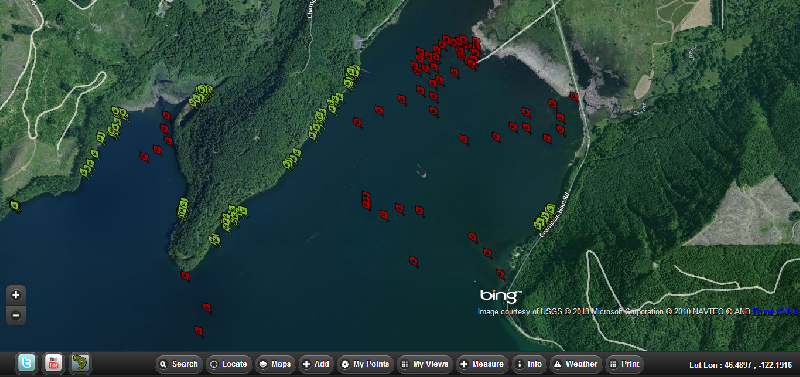Open the Search tool

click(179, 364)
